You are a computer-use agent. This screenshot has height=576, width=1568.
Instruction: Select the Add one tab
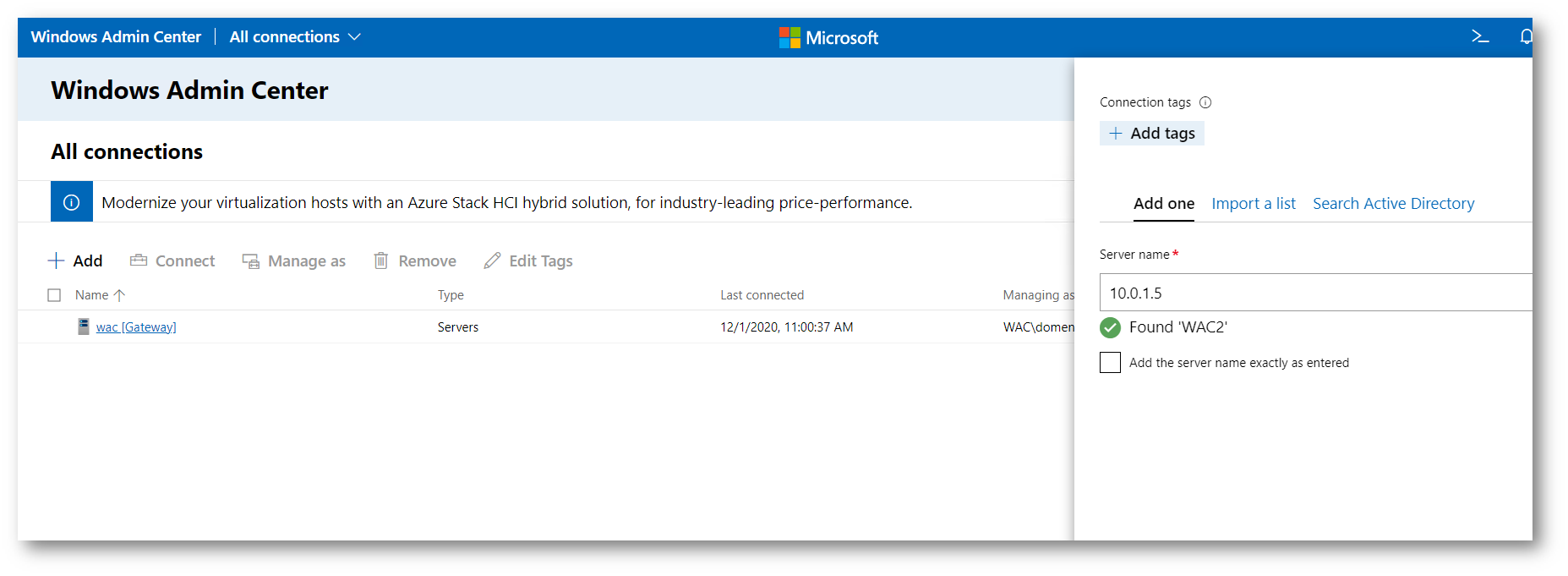tap(1164, 204)
